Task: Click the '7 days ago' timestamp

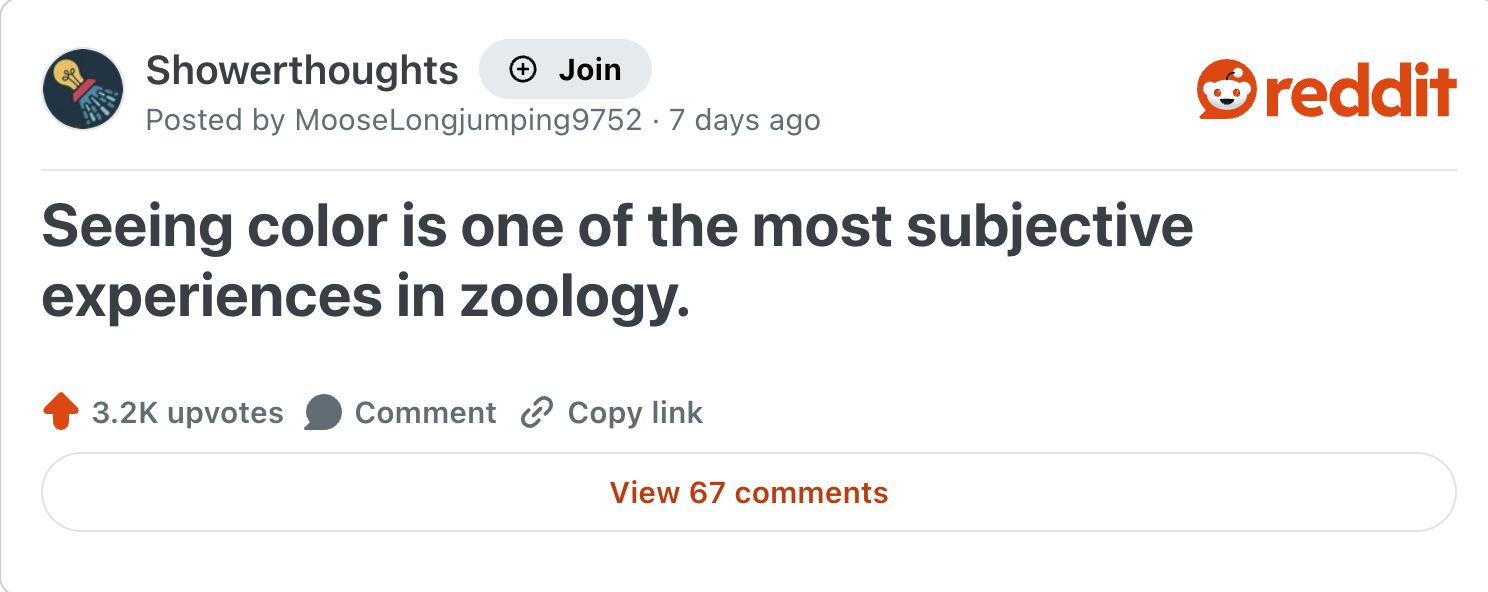Action: coord(745,121)
